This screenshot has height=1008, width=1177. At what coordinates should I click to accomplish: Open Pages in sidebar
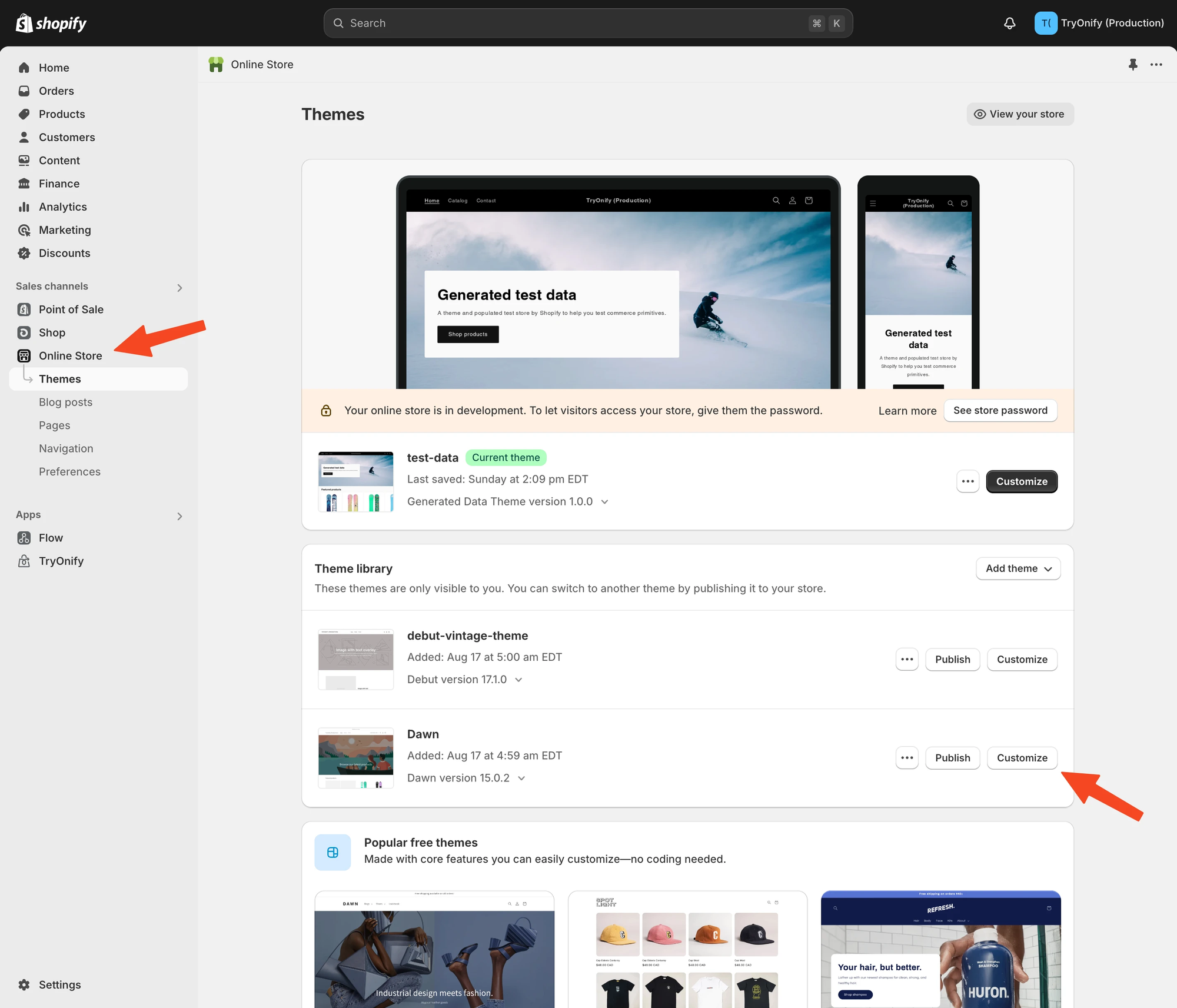[54, 425]
